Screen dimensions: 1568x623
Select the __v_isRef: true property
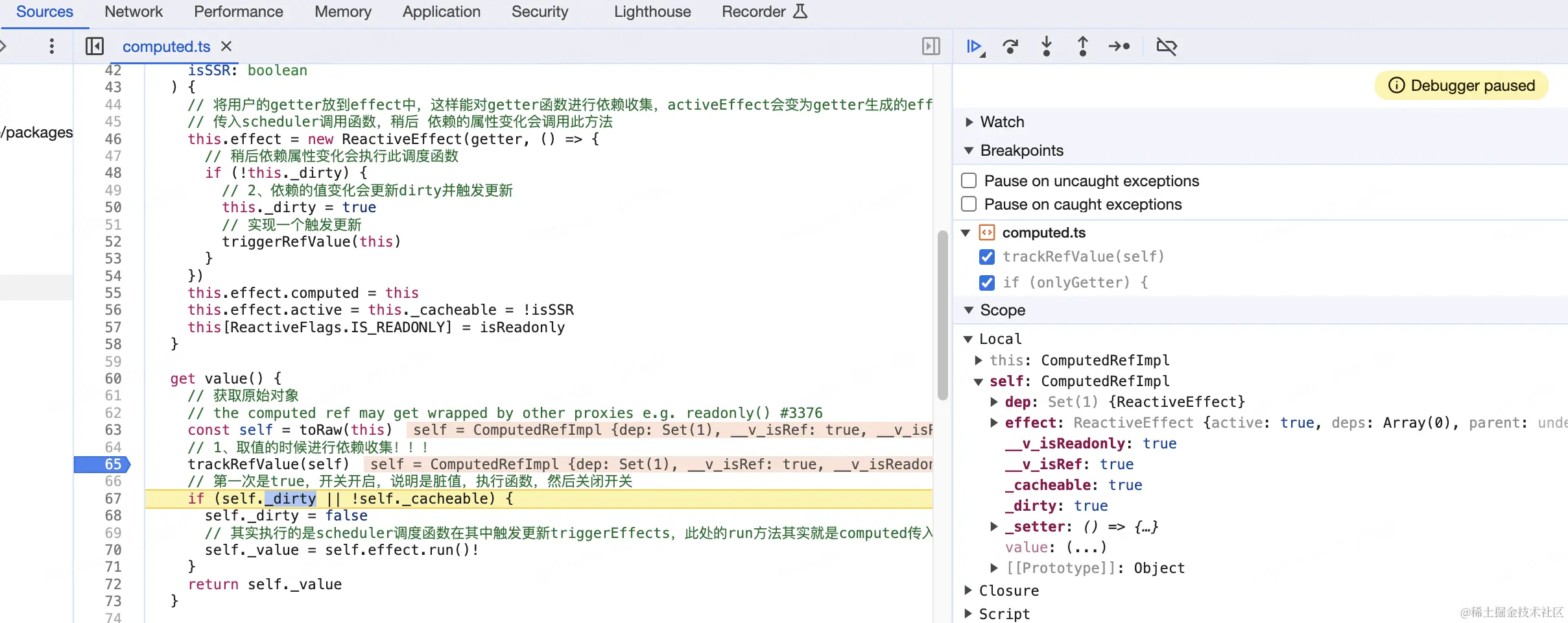1069,464
